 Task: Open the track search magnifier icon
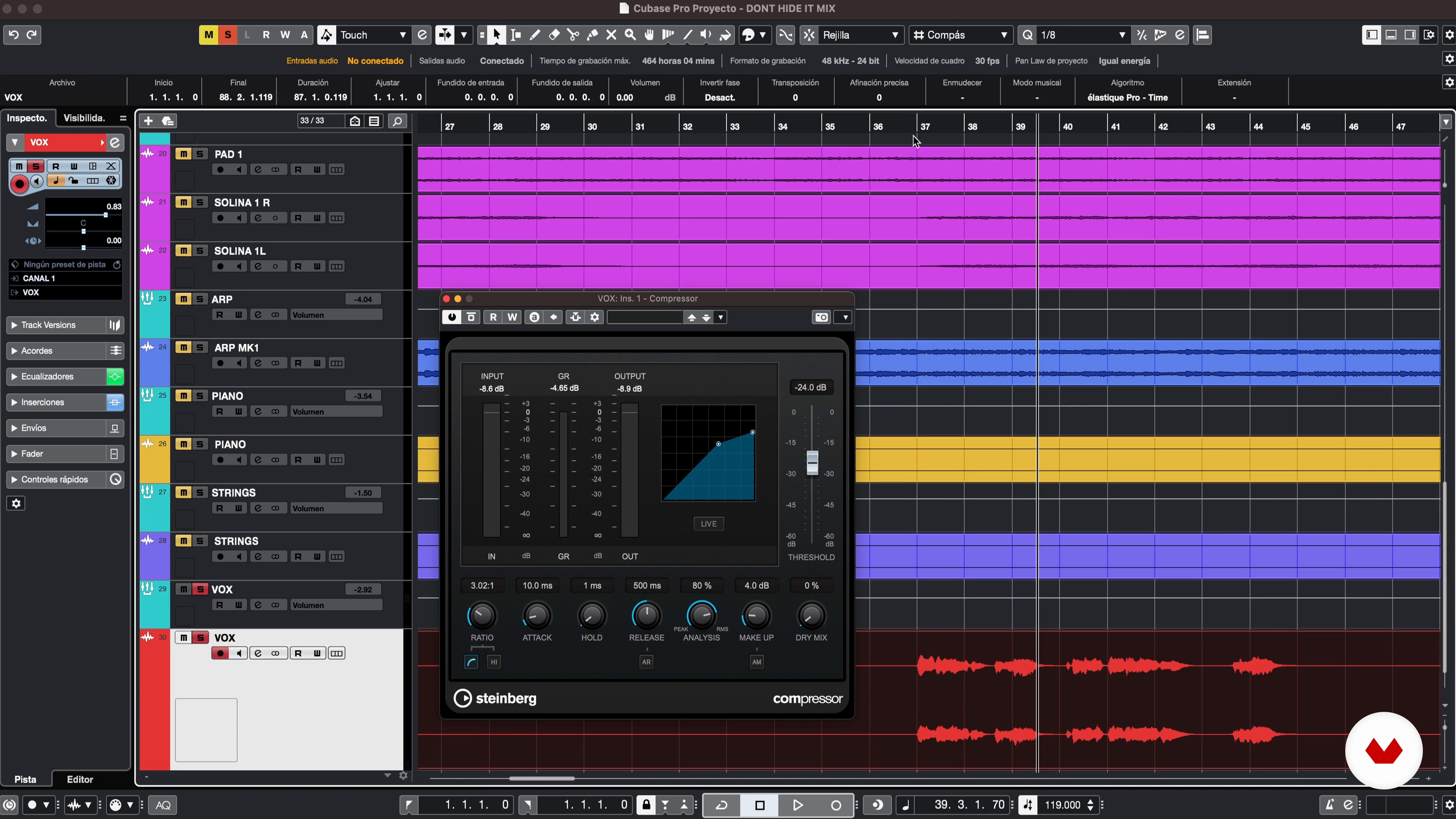pyautogui.click(x=397, y=121)
